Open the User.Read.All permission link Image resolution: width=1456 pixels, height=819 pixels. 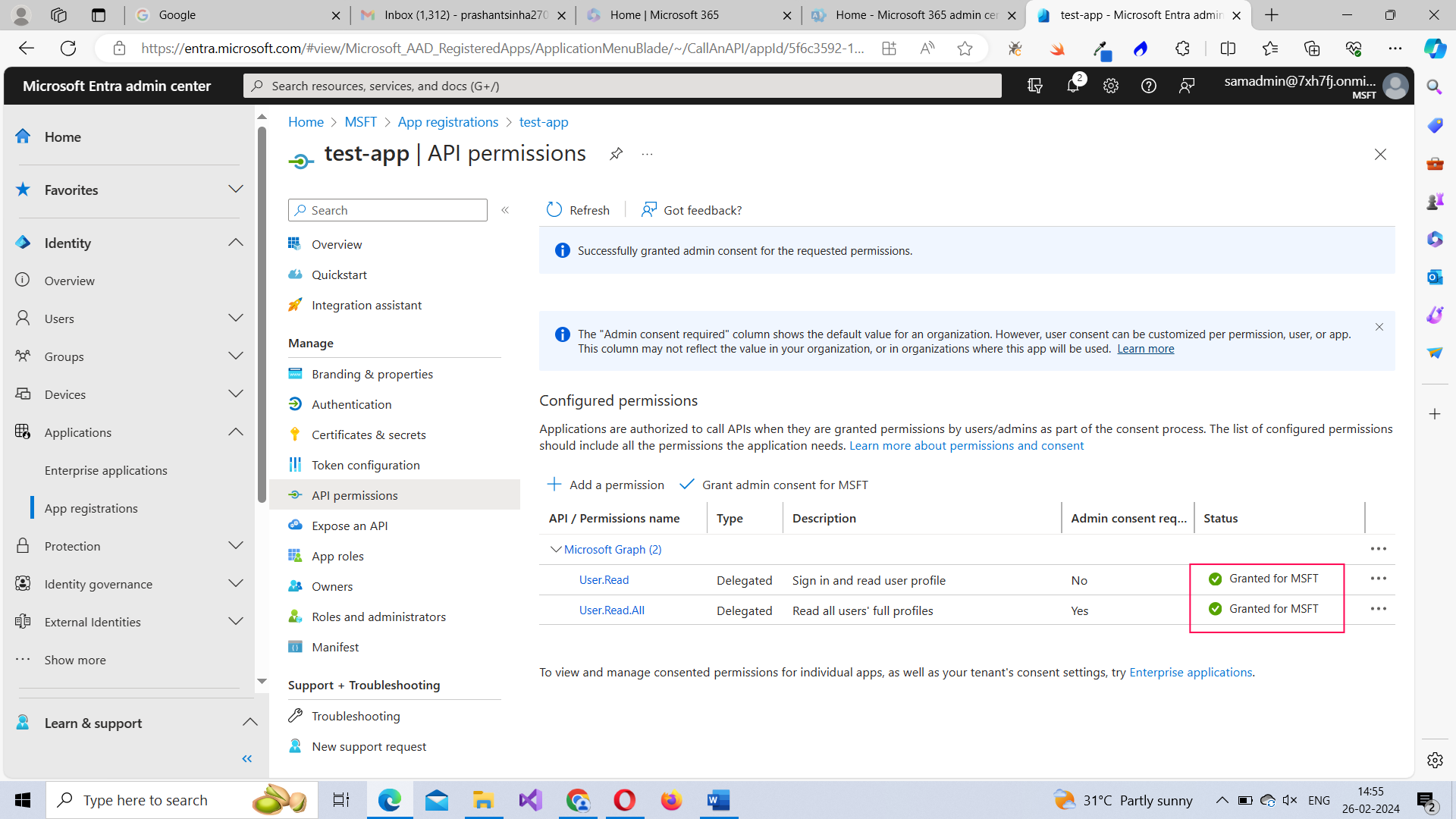[x=612, y=610]
